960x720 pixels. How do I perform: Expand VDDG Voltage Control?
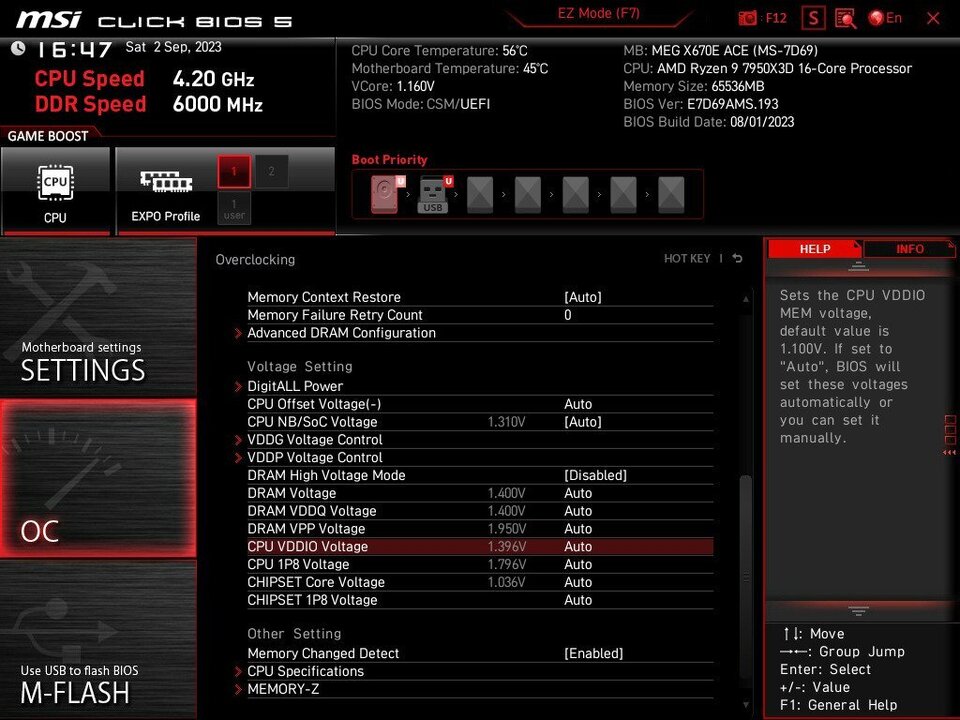(314, 440)
